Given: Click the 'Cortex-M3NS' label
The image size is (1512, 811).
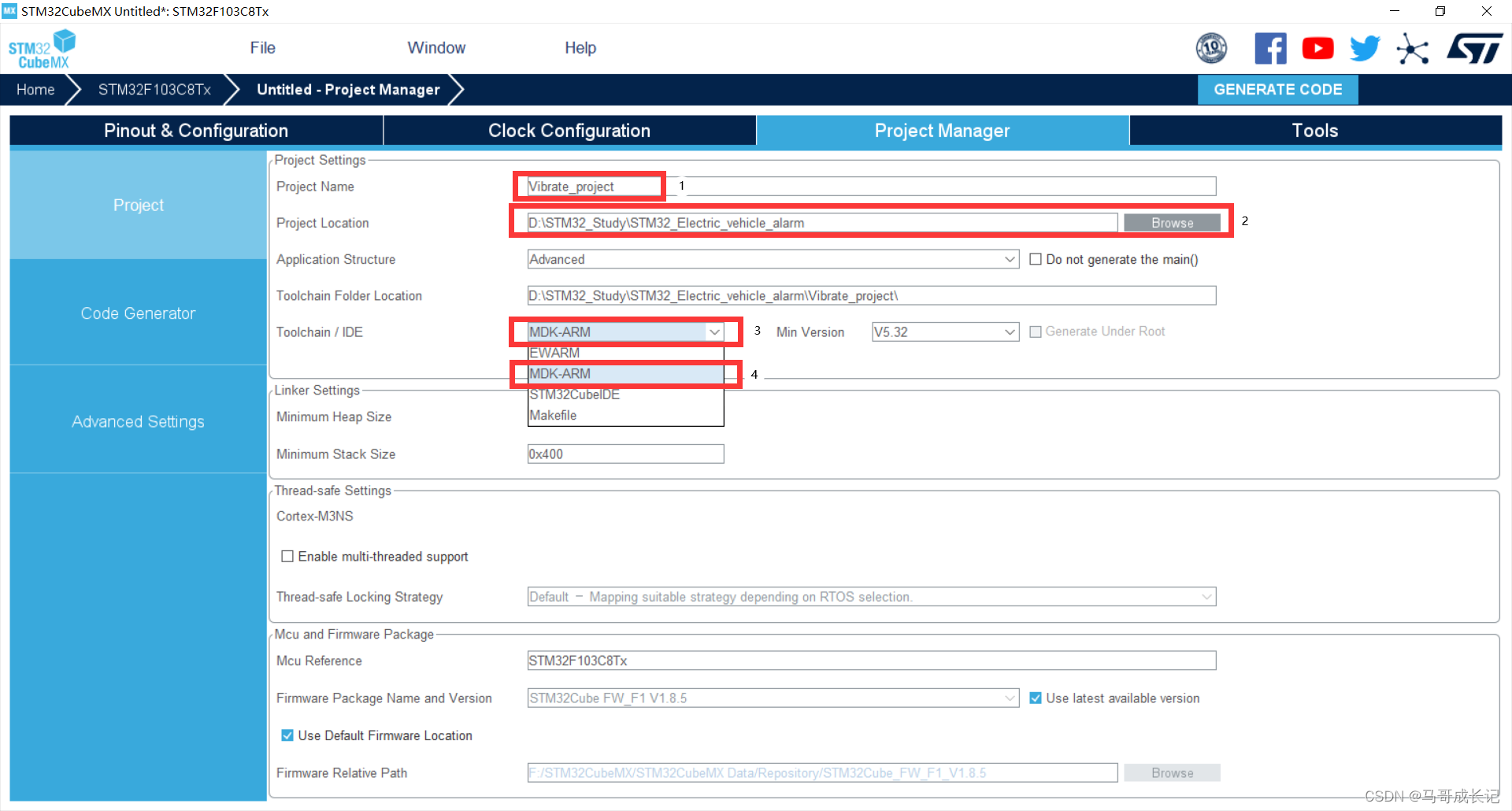Looking at the screenshot, I should click(315, 516).
